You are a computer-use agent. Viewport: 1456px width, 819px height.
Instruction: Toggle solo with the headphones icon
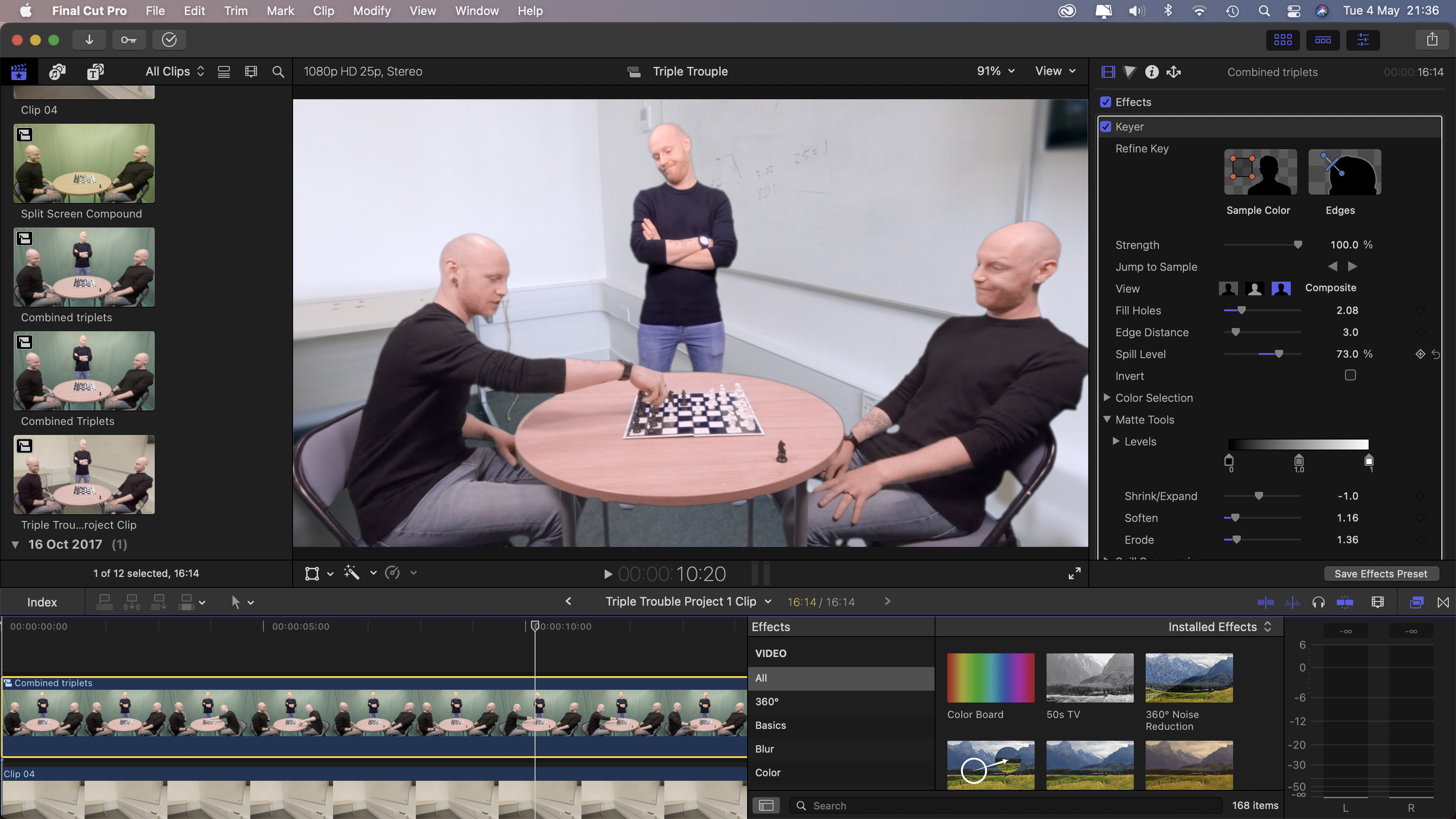point(1318,602)
